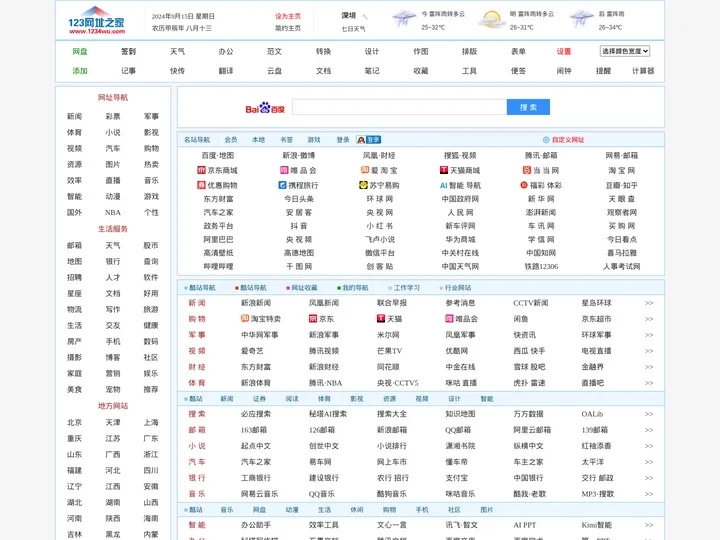This screenshot has height=540, width=720.
Task: Click the red 设置 link in toolbar
Action: pos(564,51)
